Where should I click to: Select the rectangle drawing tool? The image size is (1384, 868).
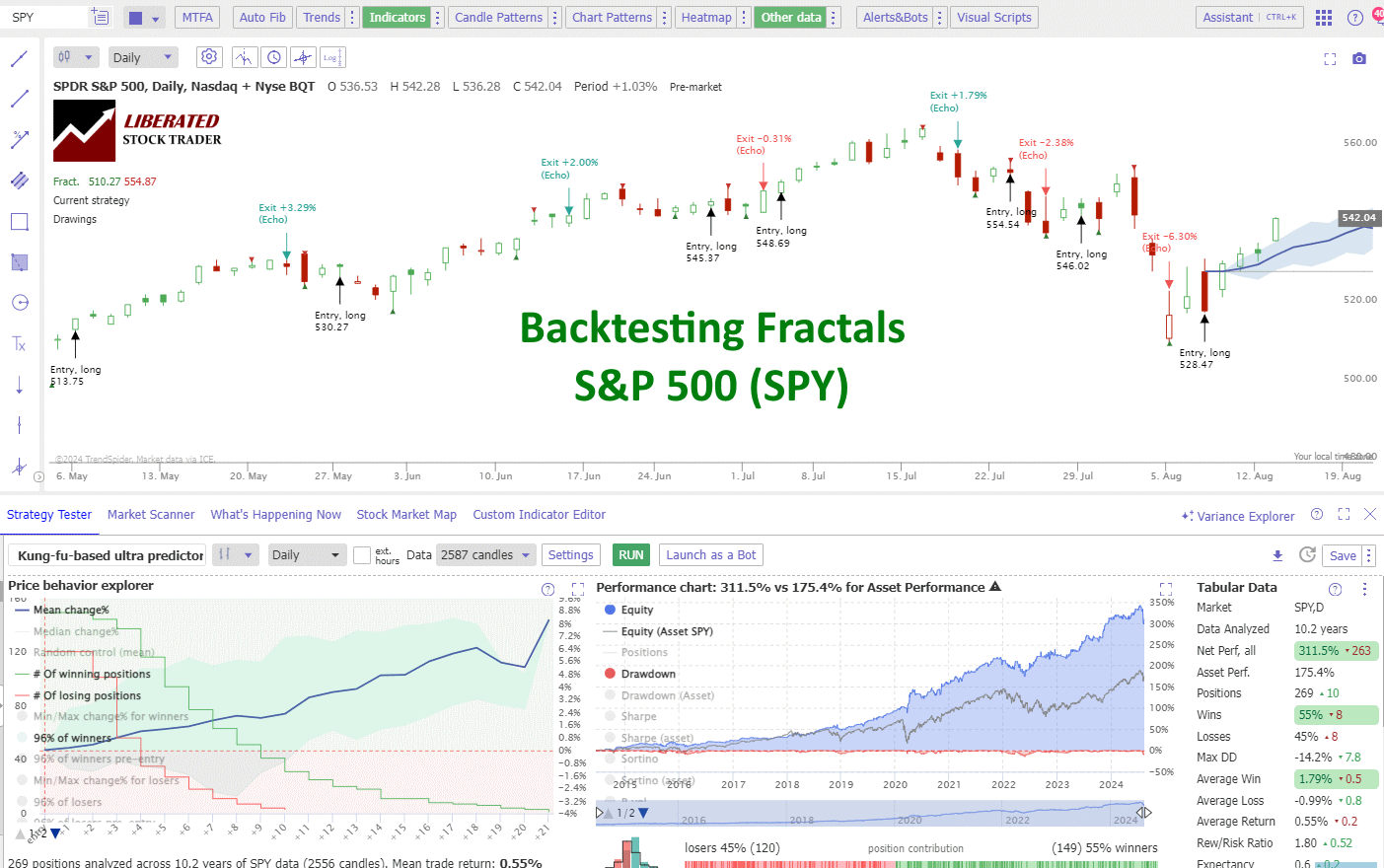(x=18, y=221)
